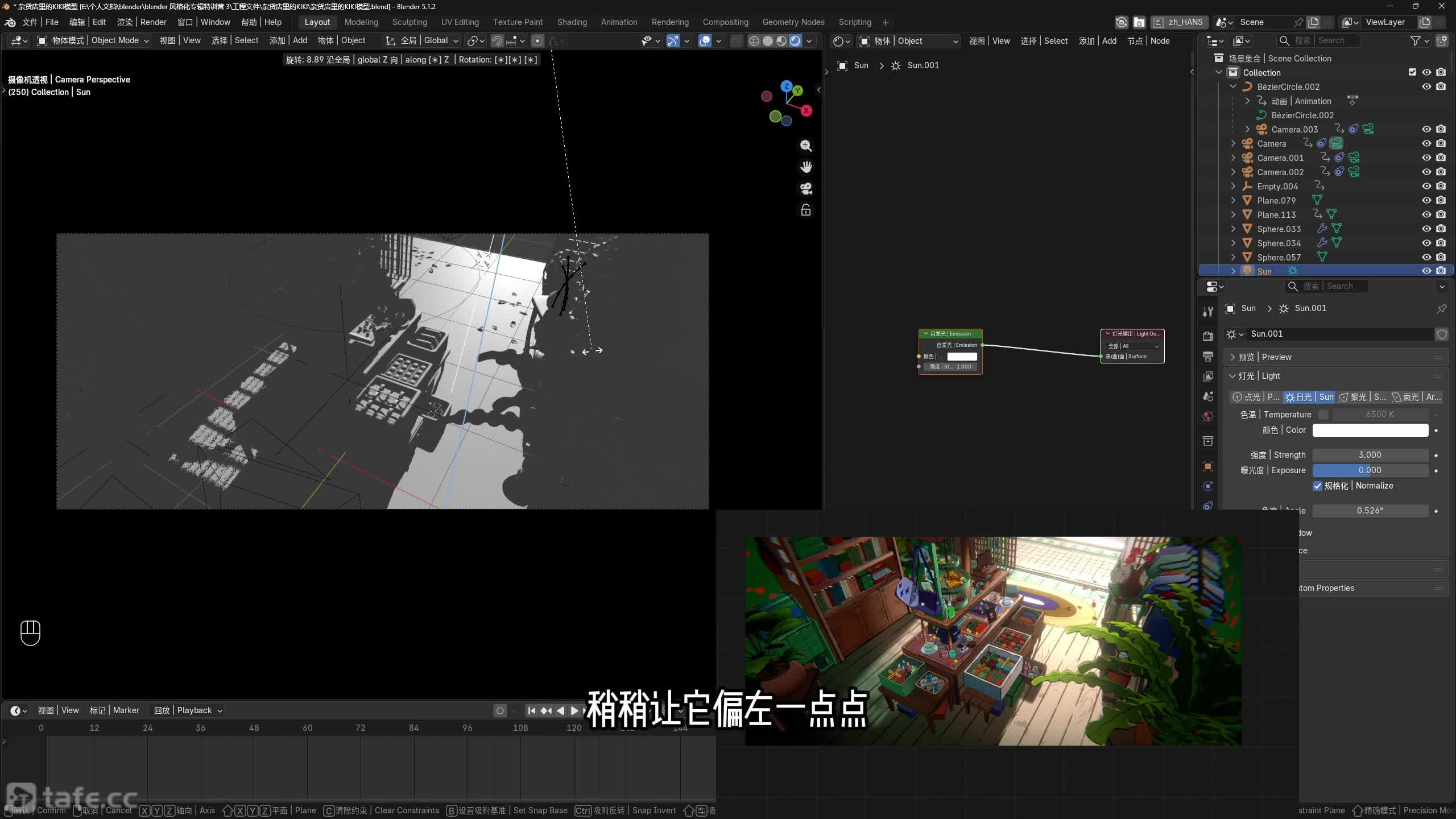Toggle the Normalize checkbox
This screenshot has height=819, width=1456.
coord(1317,486)
